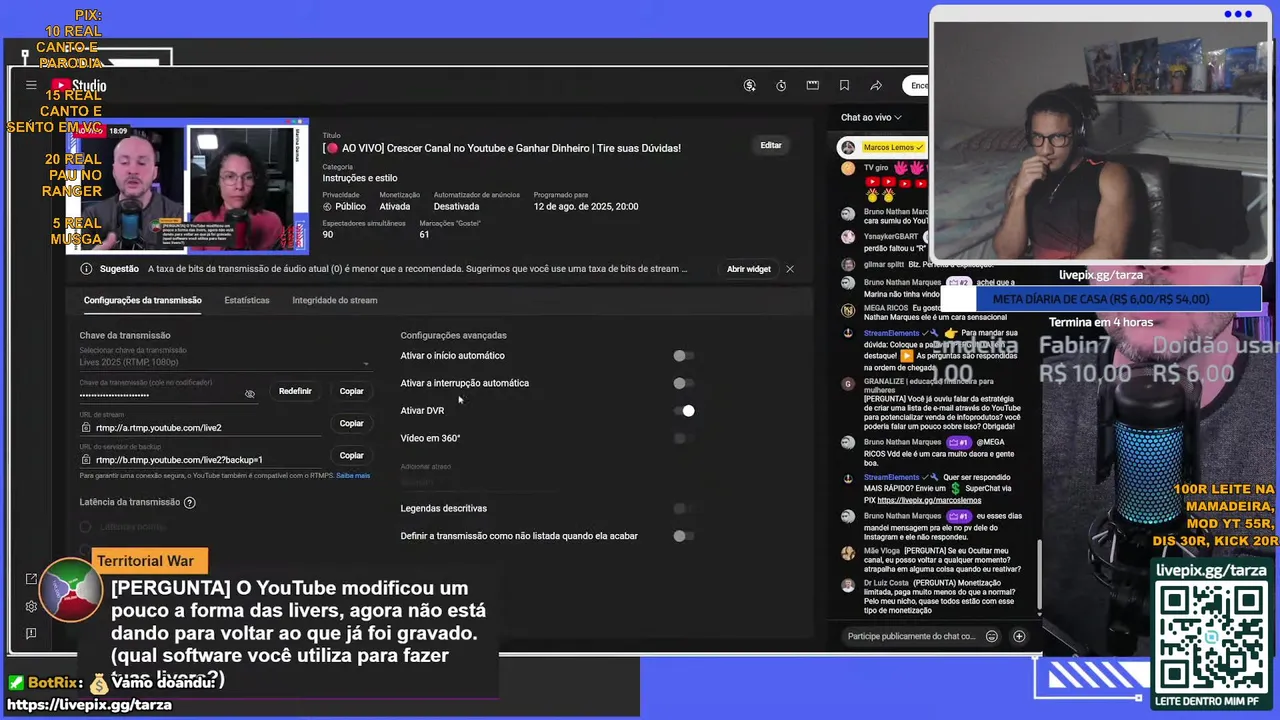Image resolution: width=1280 pixels, height=720 pixels.
Task: Dismiss the Sugestão notice with X
Action: click(790, 269)
